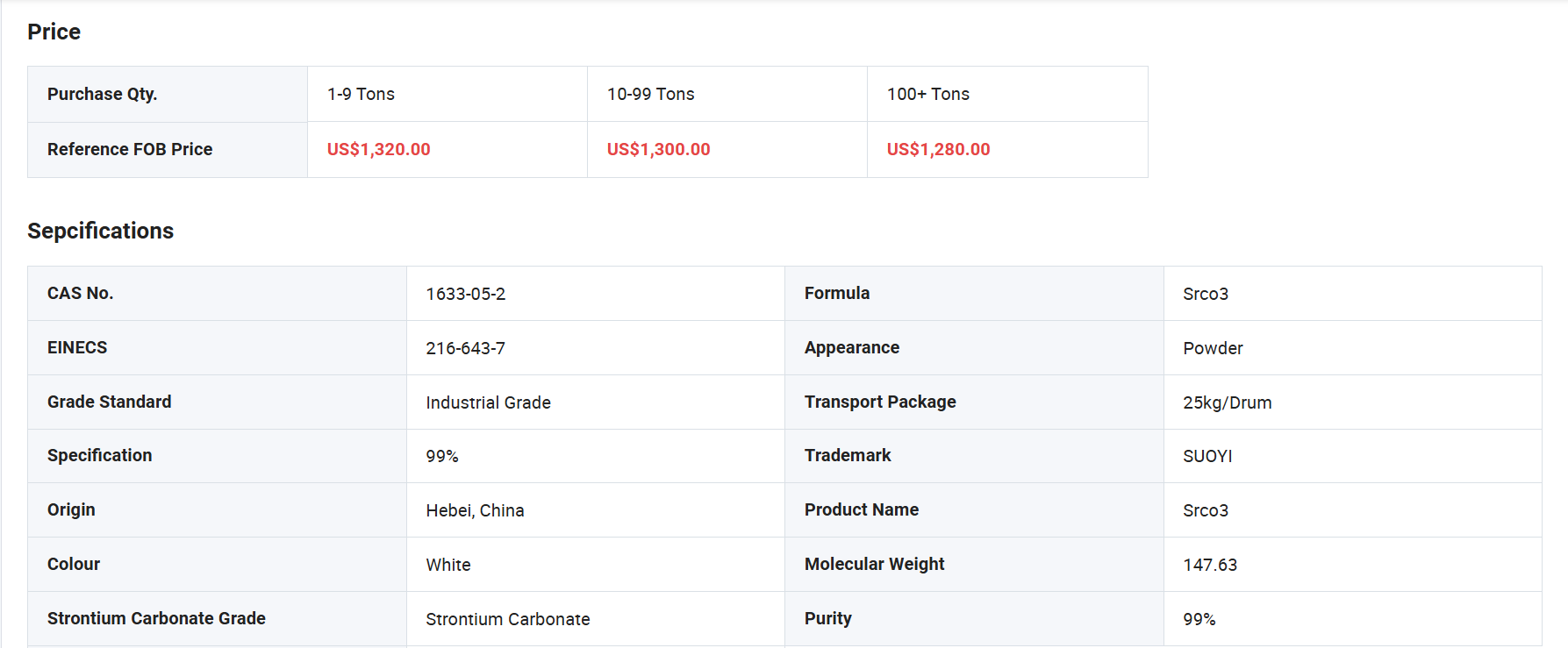Click the Hebei, China origin value
Image resolution: width=1568 pixels, height=648 pixels.
475,511
